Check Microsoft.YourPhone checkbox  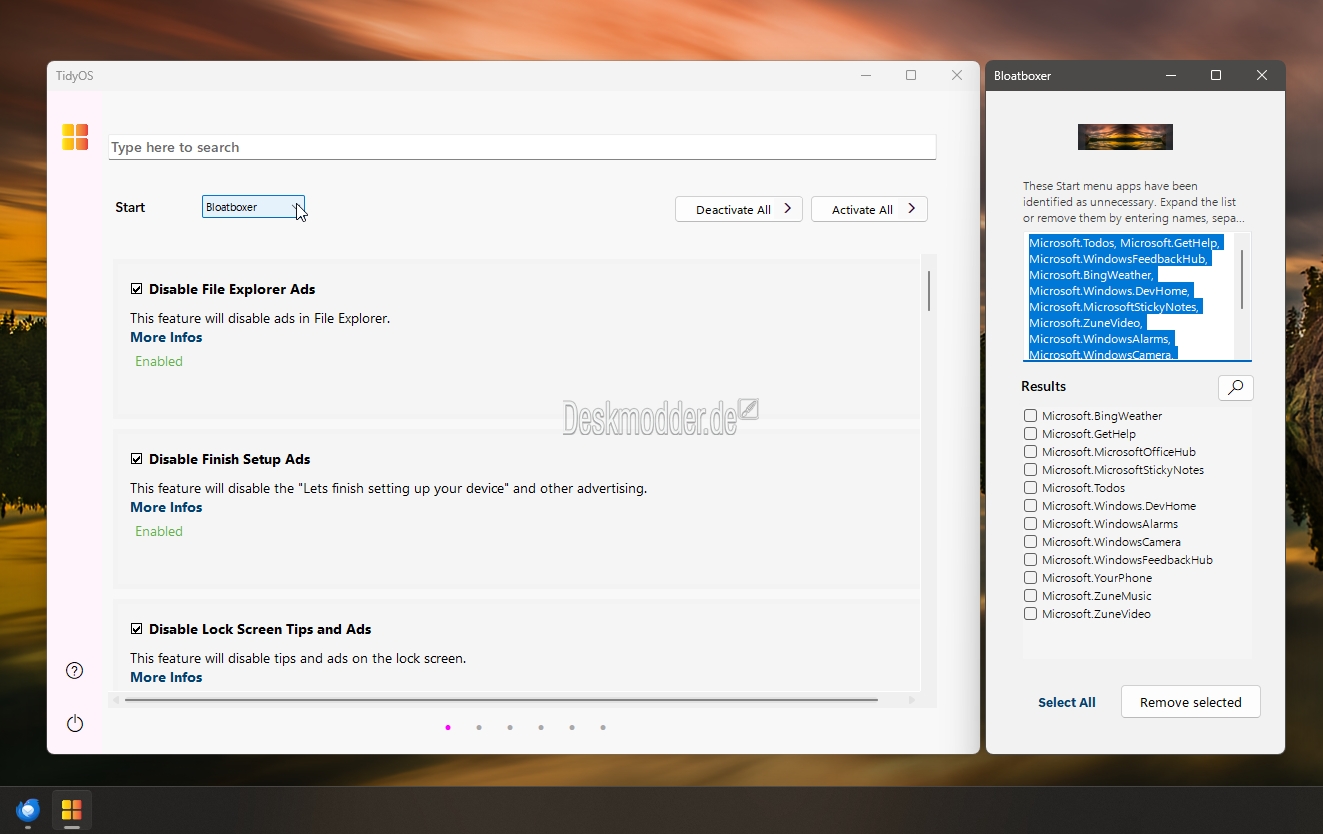coord(1030,578)
